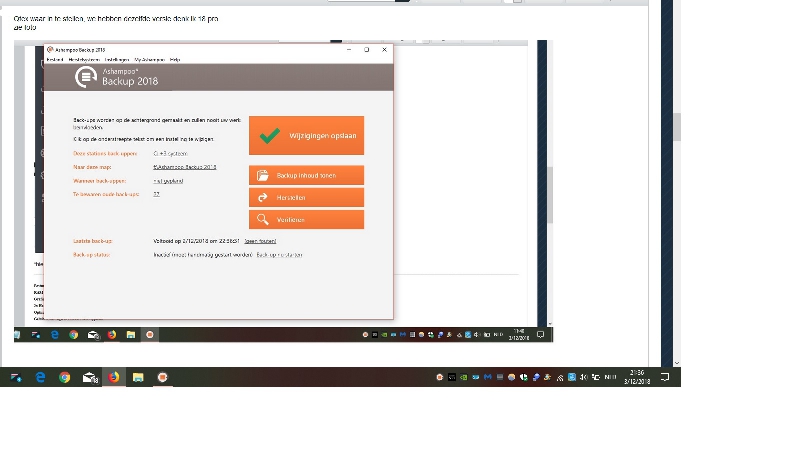Click the Ashampoo Backup 2018 logo
The image size is (800, 450).
(x=87, y=77)
